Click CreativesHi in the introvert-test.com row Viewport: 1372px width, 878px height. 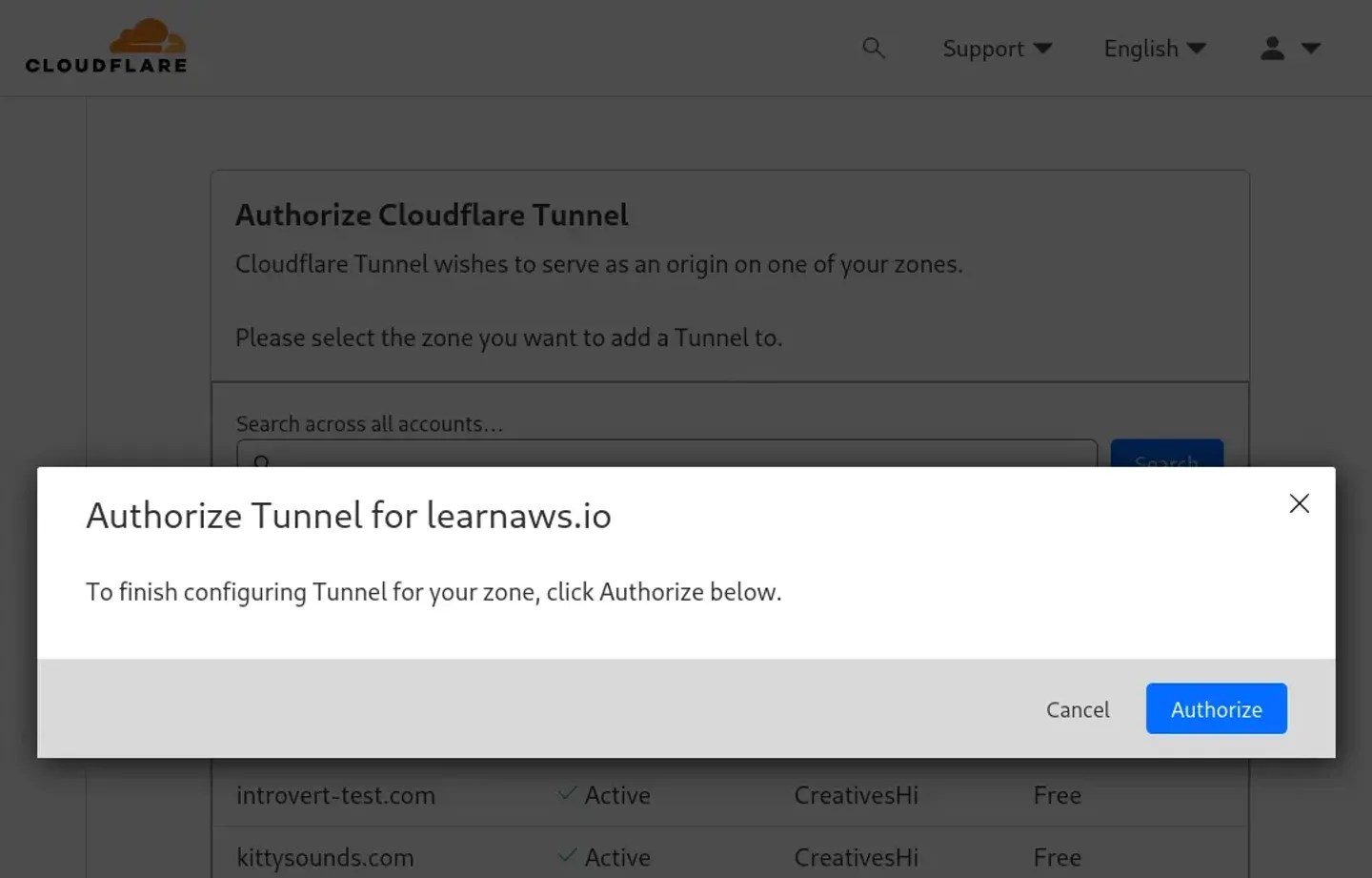(x=856, y=795)
